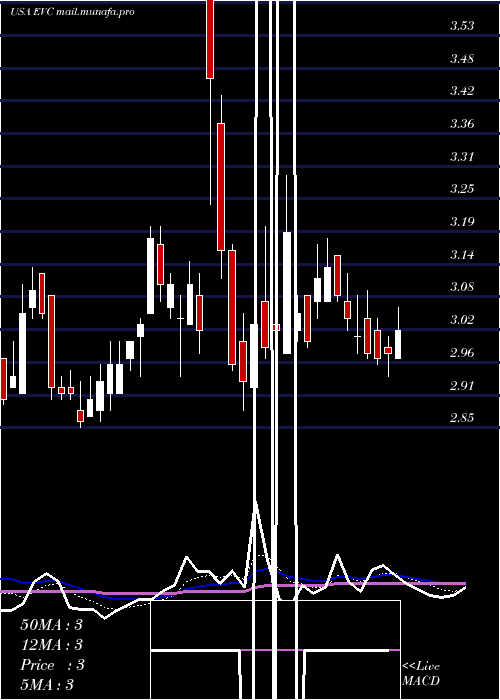The width and height of the screenshot is (500, 700).
Task: Select the 3.53 price axis label
Action: coord(462,26)
